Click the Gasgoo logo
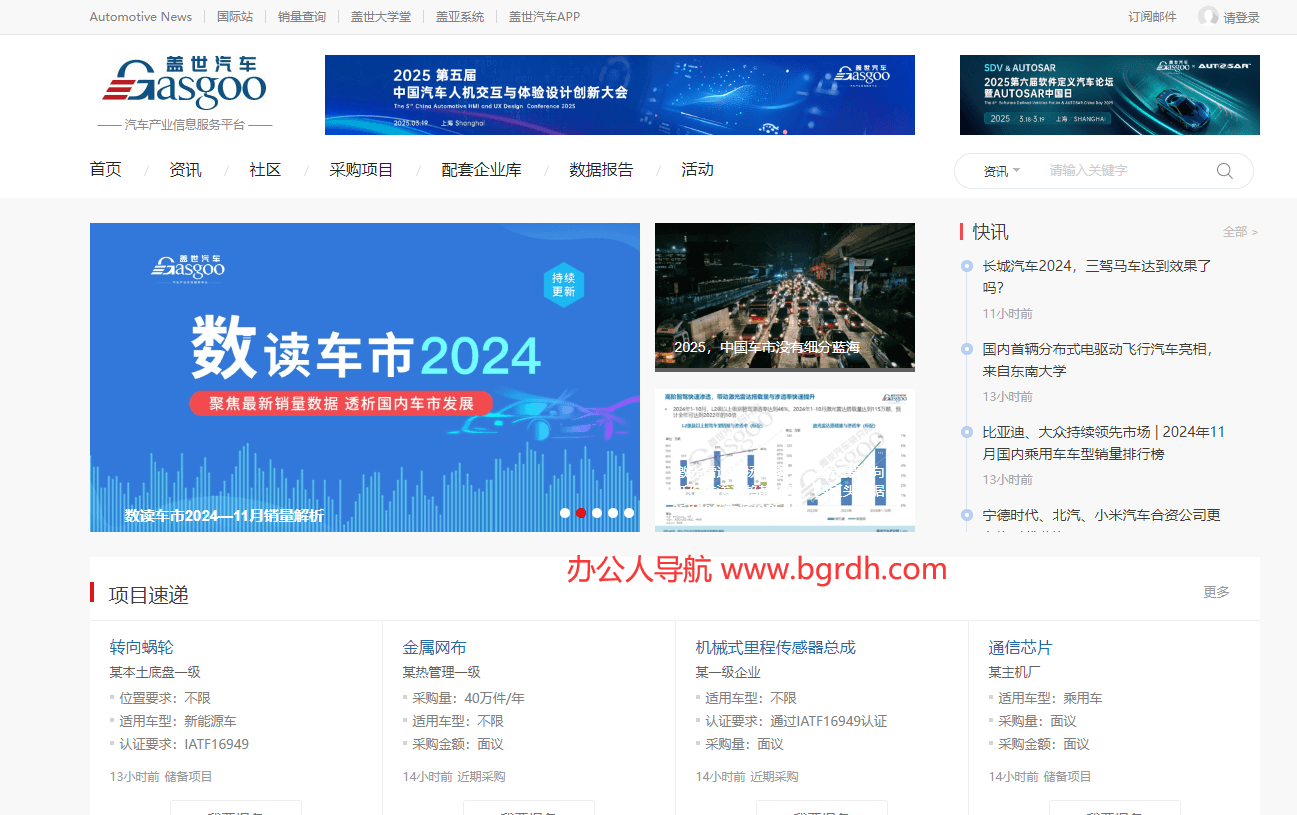 point(185,87)
